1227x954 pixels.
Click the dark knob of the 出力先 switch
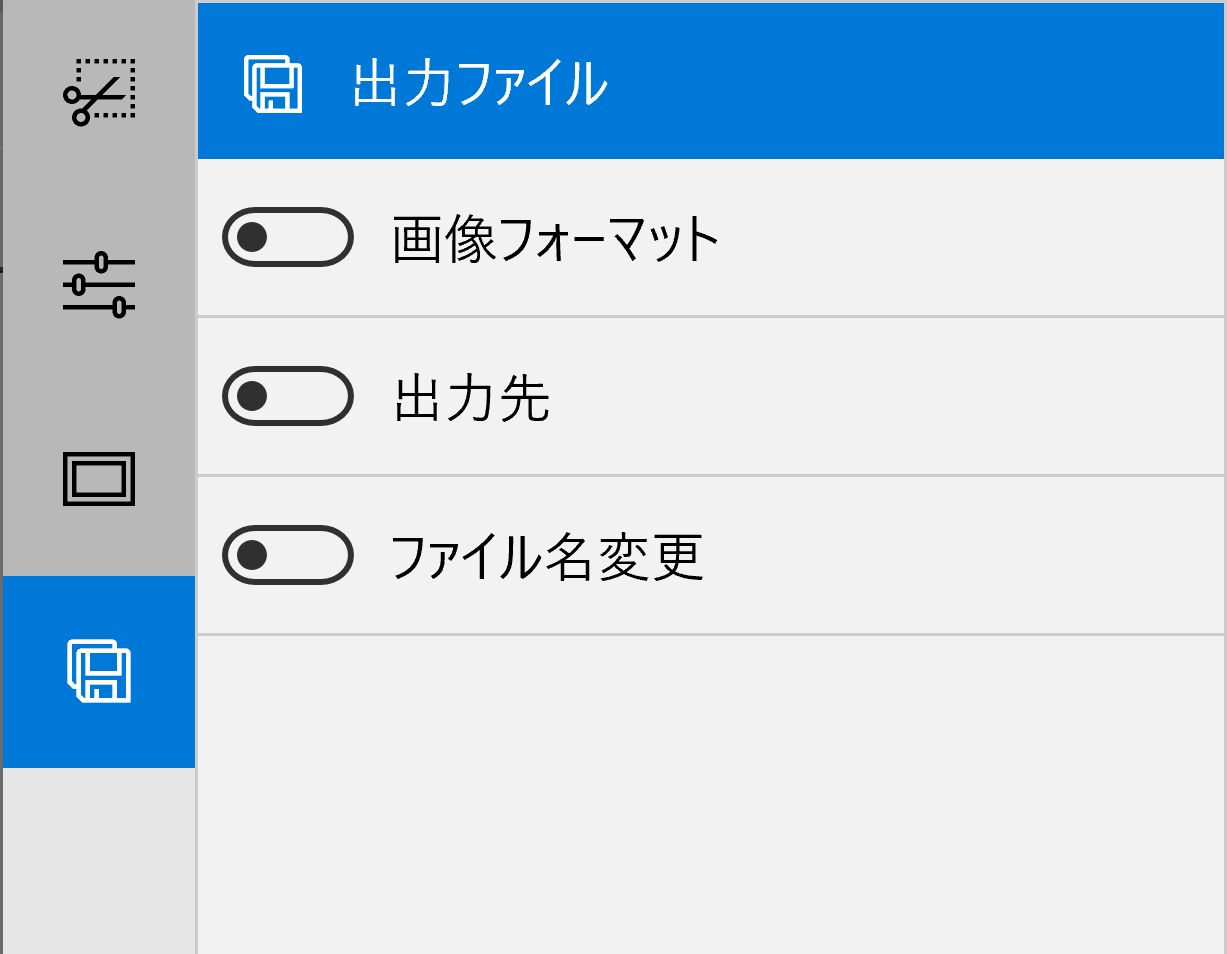(252, 396)
